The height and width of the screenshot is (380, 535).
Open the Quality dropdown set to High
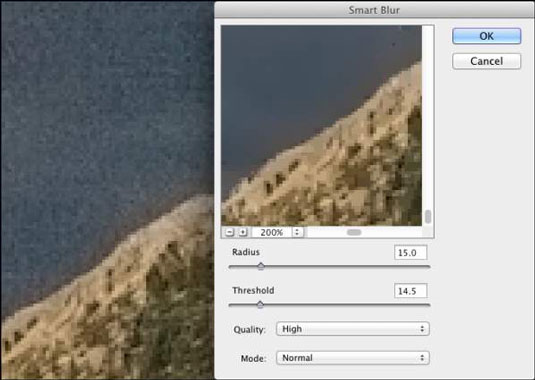pos(352,329)
